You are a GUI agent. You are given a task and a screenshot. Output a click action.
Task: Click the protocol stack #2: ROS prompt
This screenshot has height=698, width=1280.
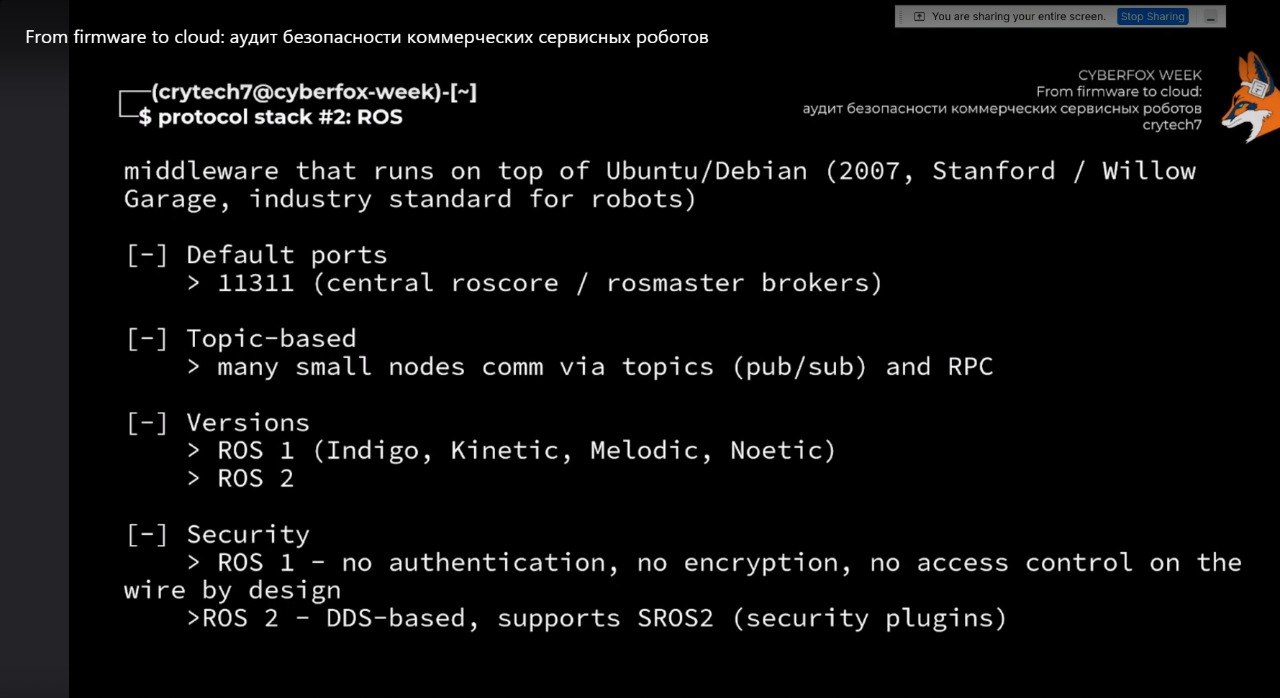coord(270,117)
